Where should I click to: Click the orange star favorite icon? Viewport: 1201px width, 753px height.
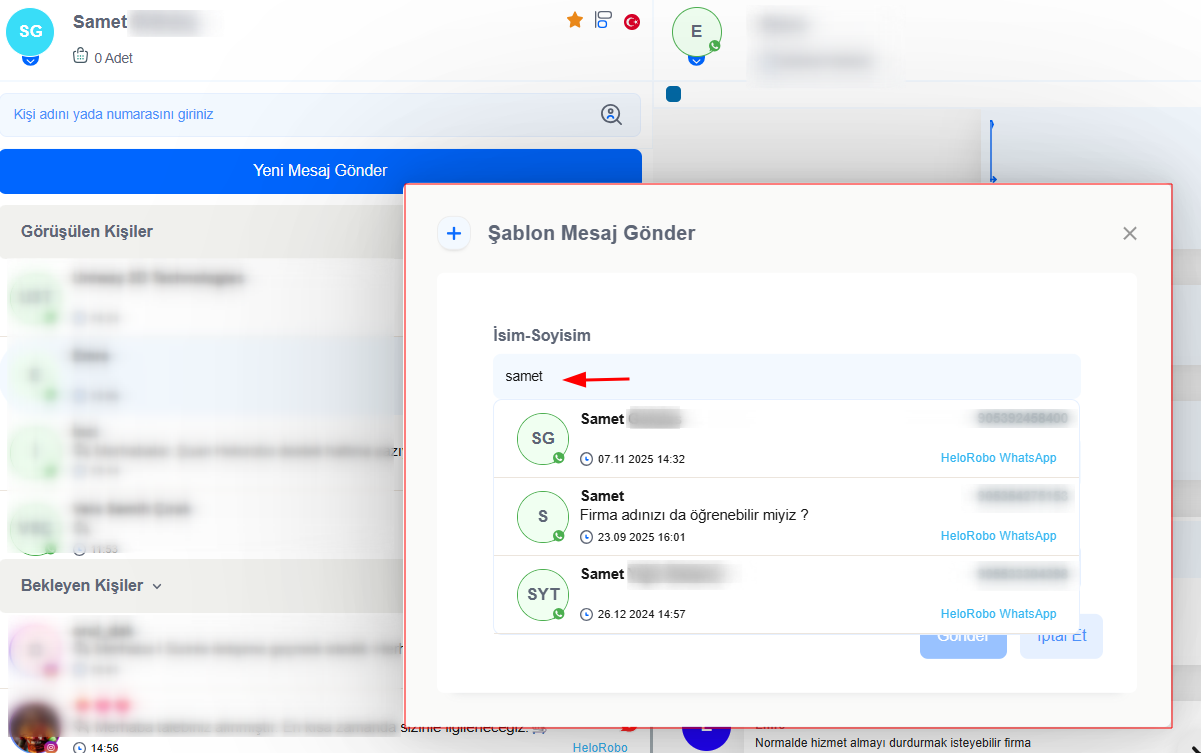click(575, 20)
